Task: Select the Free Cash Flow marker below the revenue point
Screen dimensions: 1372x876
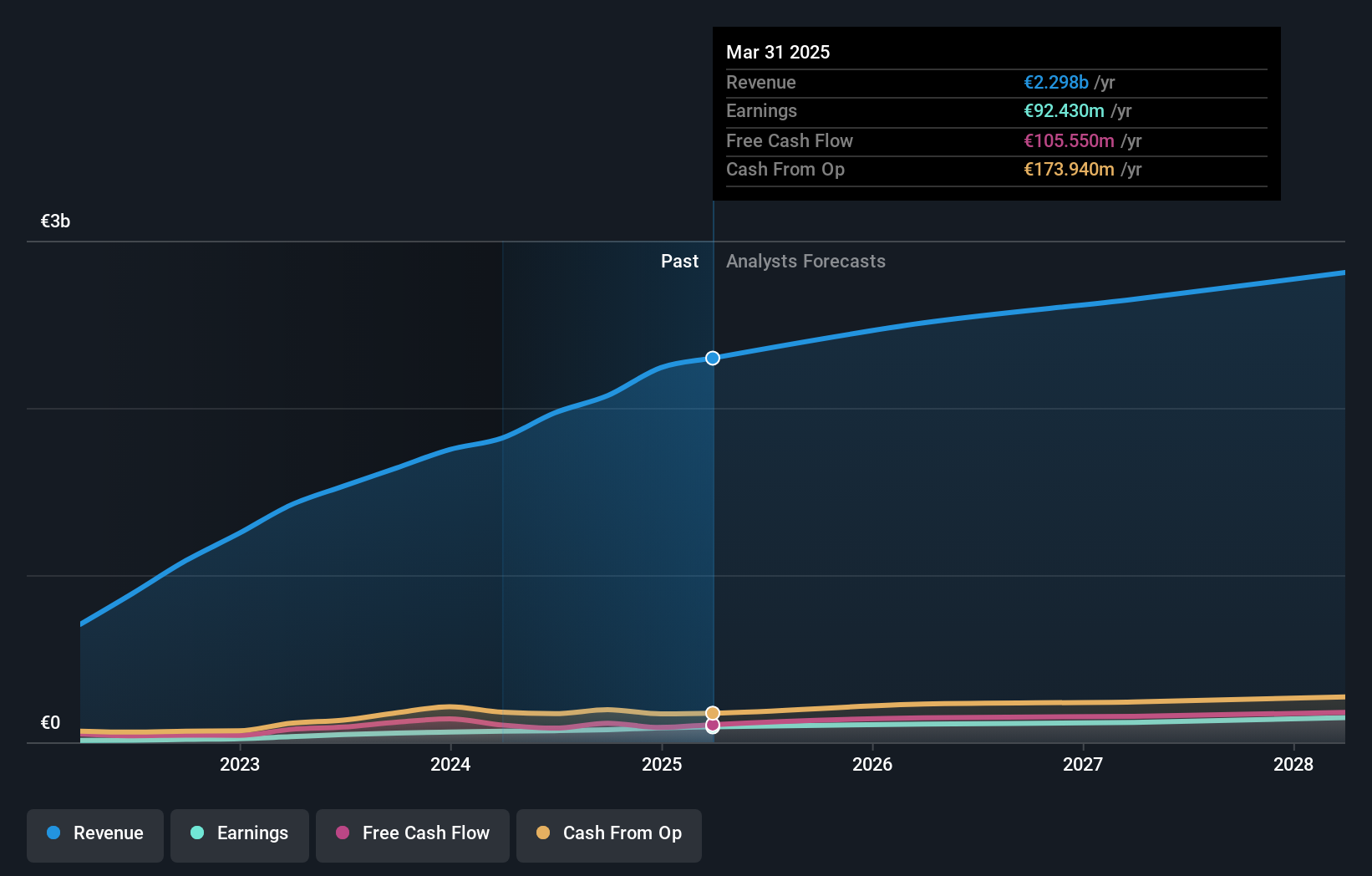Action: point(712,726)
